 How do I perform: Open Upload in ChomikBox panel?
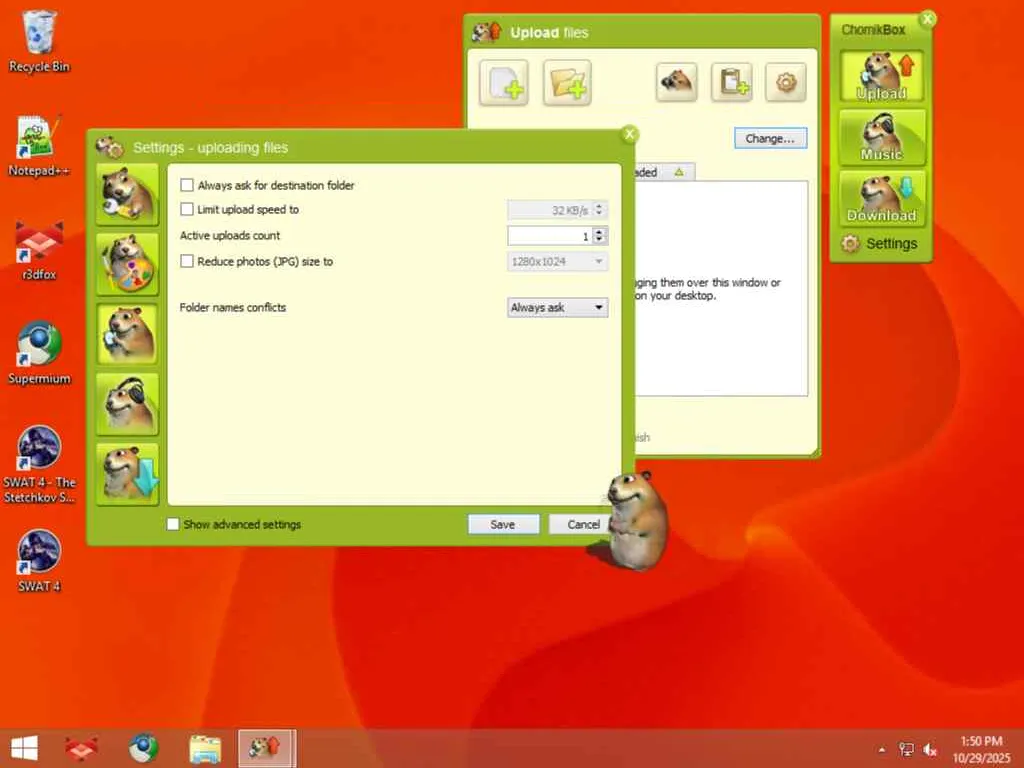click(x=882, y=76)
